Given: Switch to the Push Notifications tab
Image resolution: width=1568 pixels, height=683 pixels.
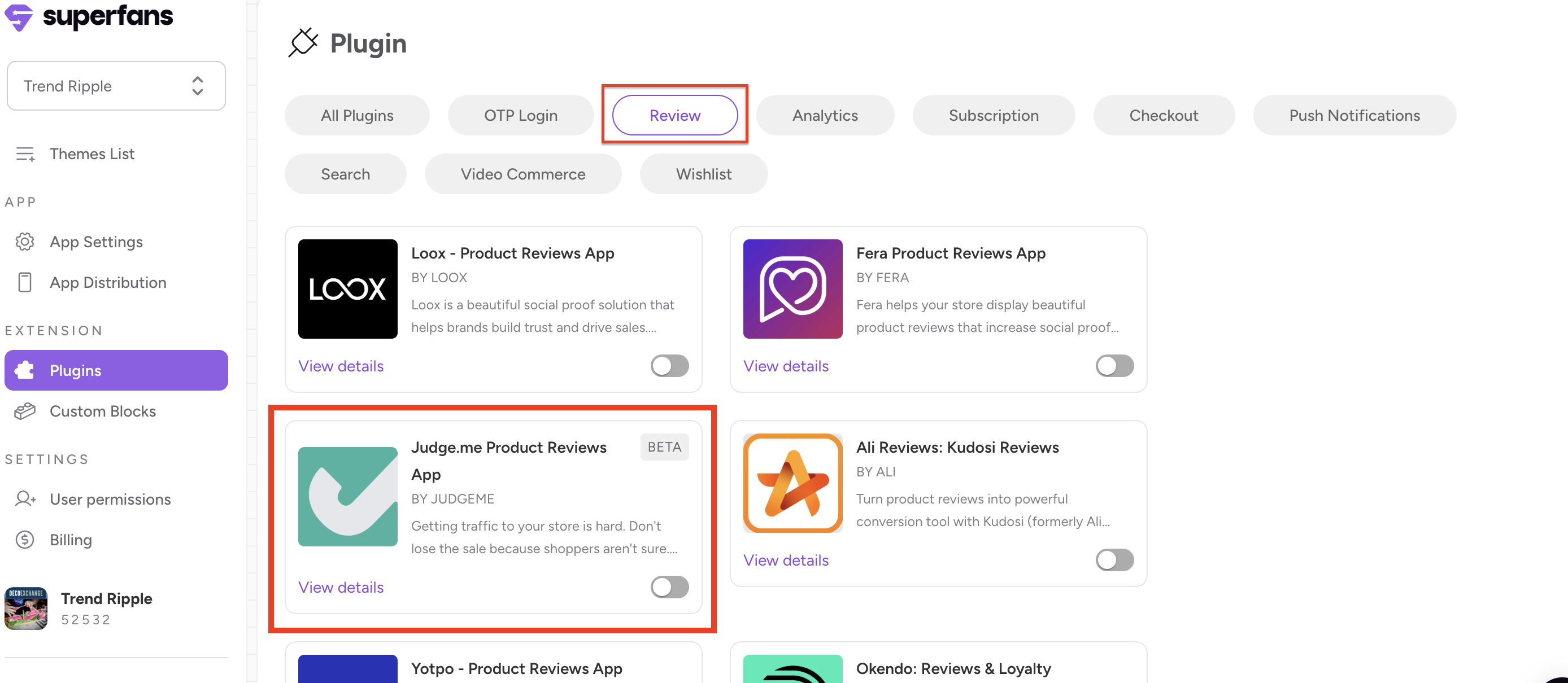Looking at the screenshot, I should pyautogui.click(x=1354, y=115).
